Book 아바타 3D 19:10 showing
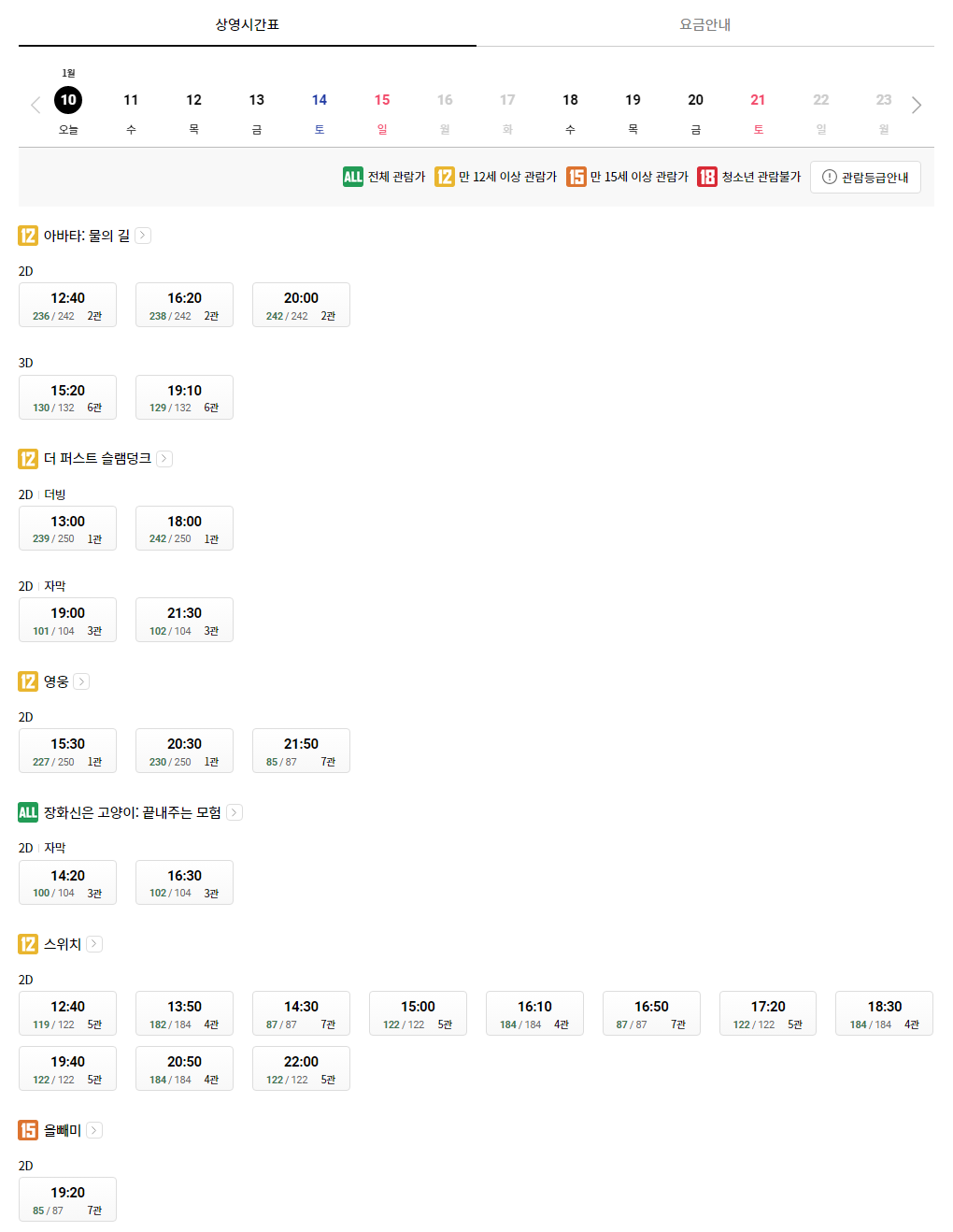This screenshot has width=953, height=1232. [184, 397]
